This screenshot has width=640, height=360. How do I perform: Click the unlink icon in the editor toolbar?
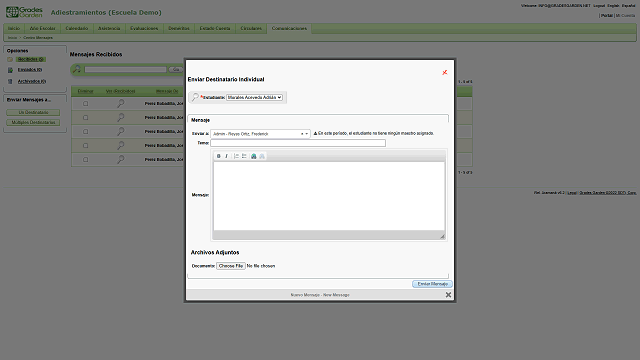coord(262,156)
